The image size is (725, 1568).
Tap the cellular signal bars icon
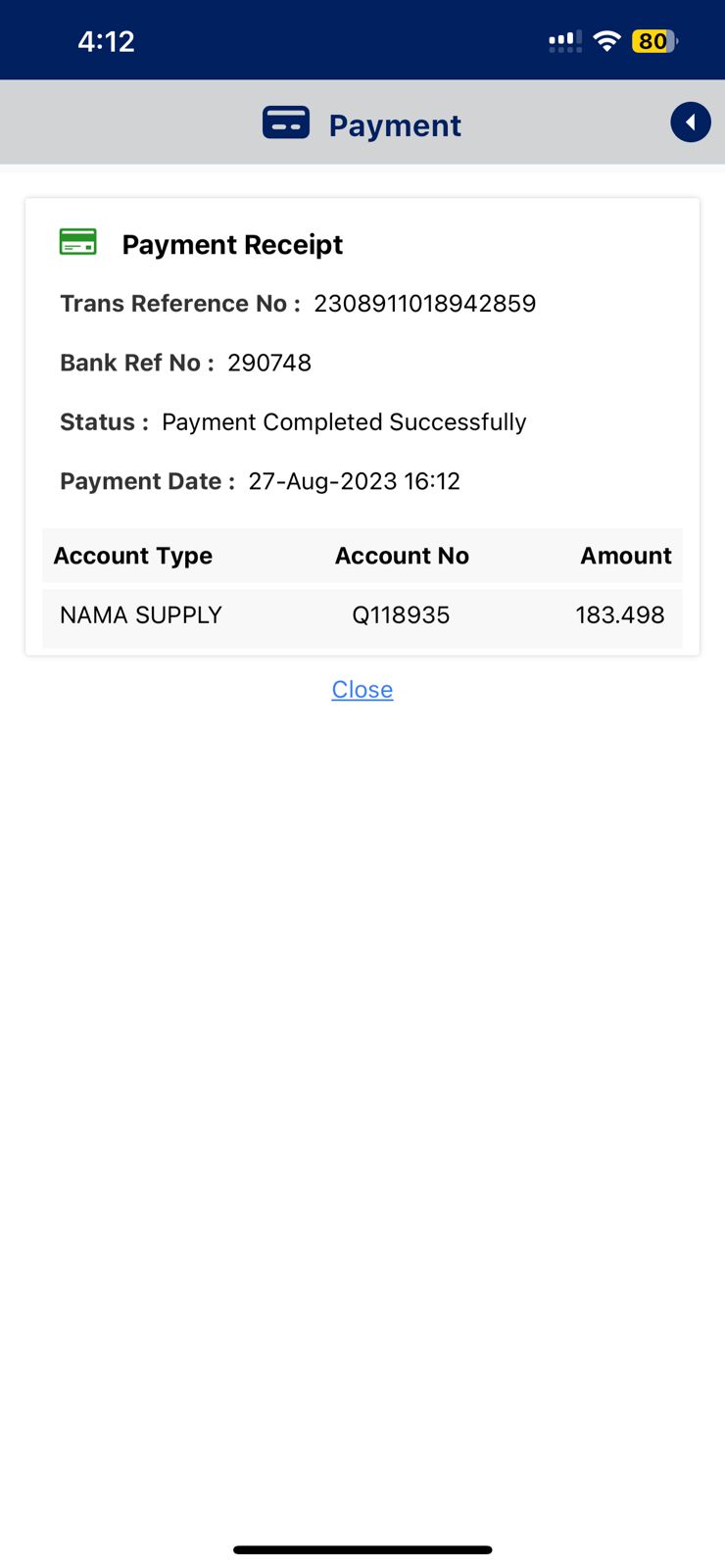(x=564, y=41)
